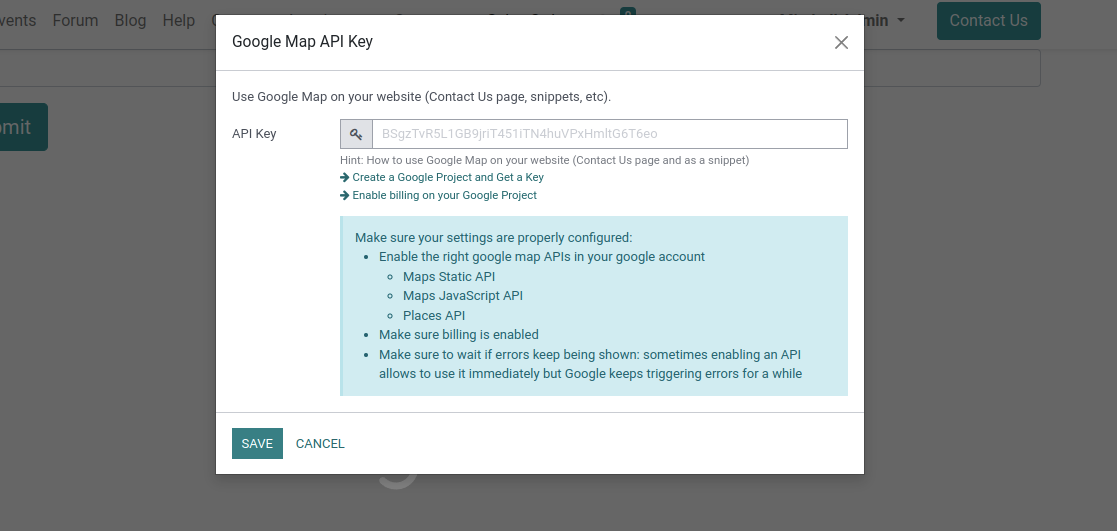
Task: Click the 'API Key' field label
Action: pos(254,134)
